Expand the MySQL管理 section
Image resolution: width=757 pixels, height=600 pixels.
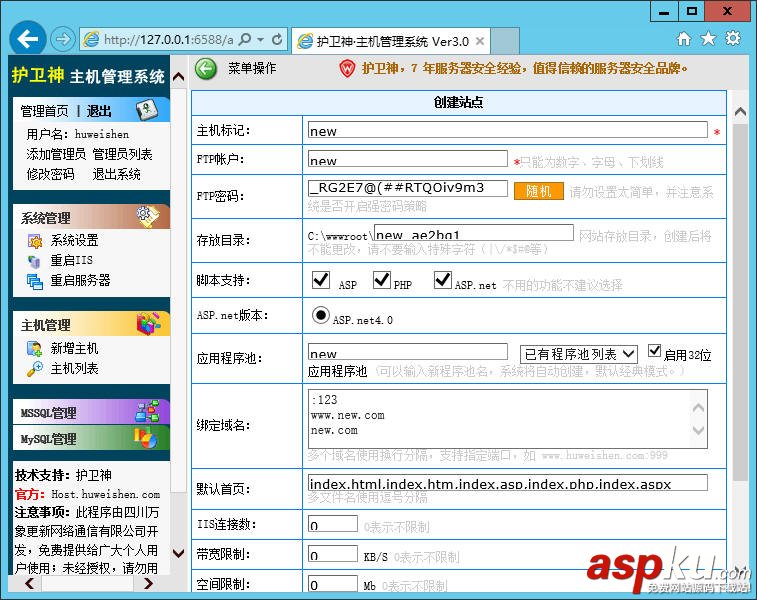point(91,438)
